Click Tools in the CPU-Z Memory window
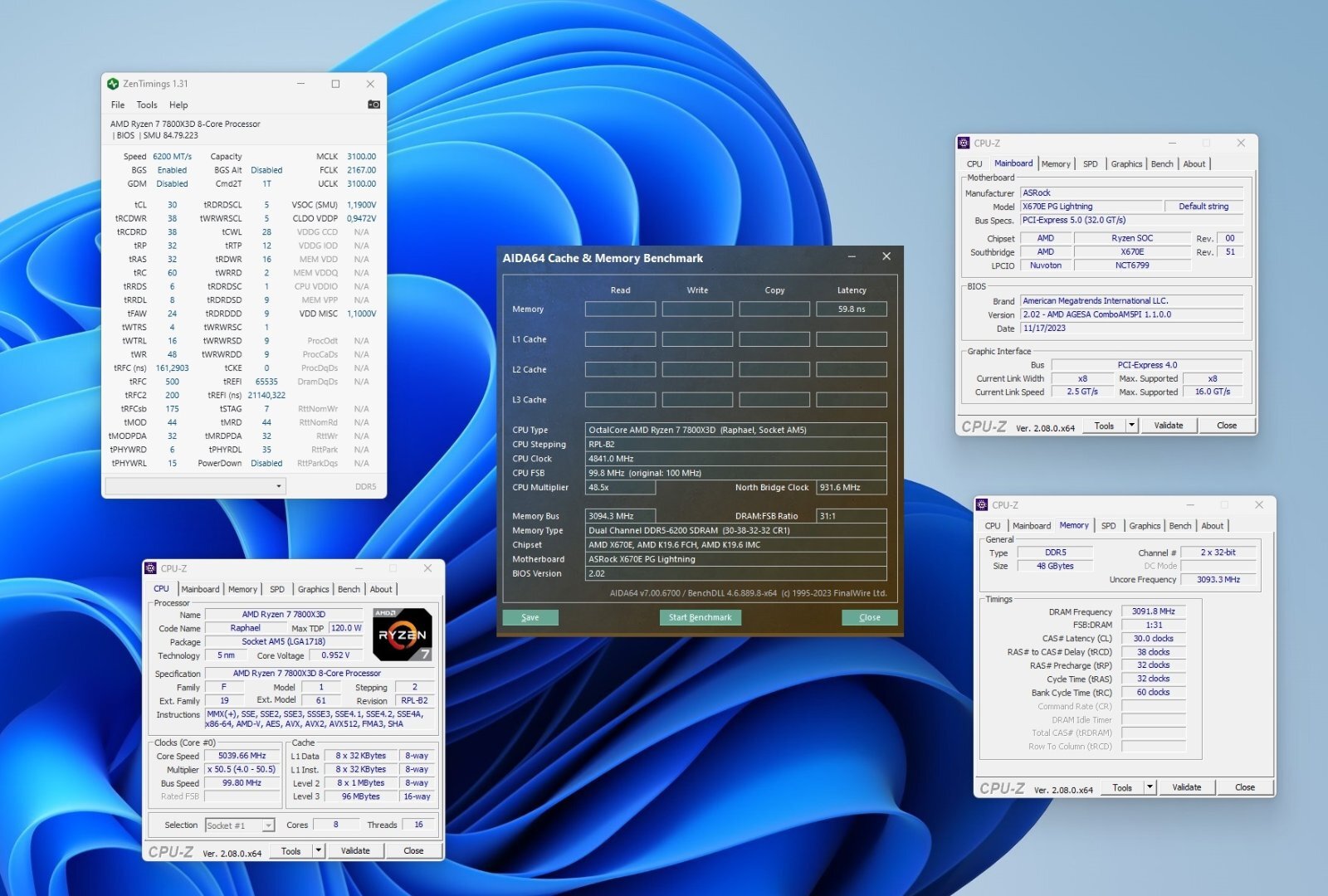Screen dimensions: 1328x896 click(x=1122, y=787)
